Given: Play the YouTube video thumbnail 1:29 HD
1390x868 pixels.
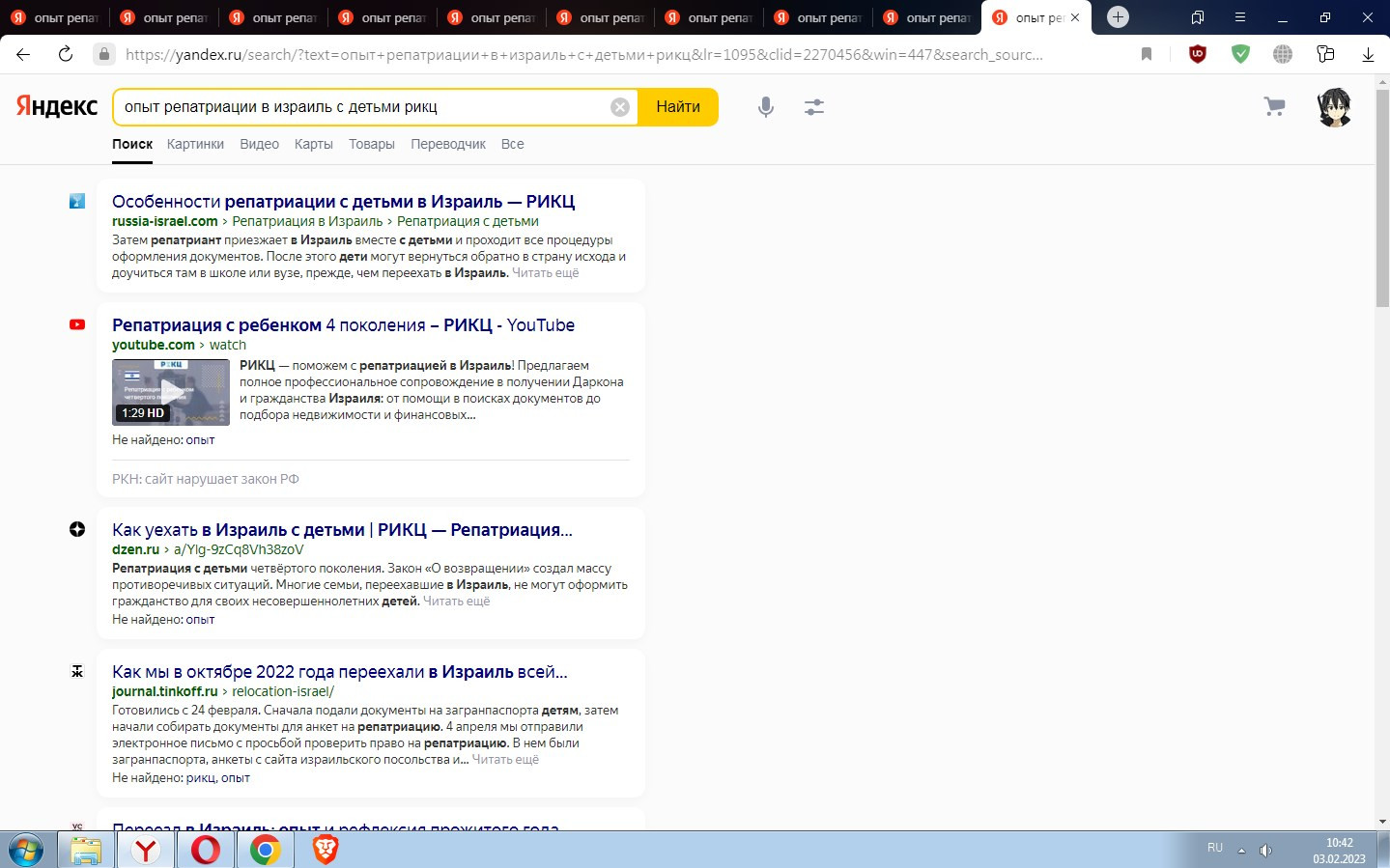Looking at the screenshot, I should (171, 392).
